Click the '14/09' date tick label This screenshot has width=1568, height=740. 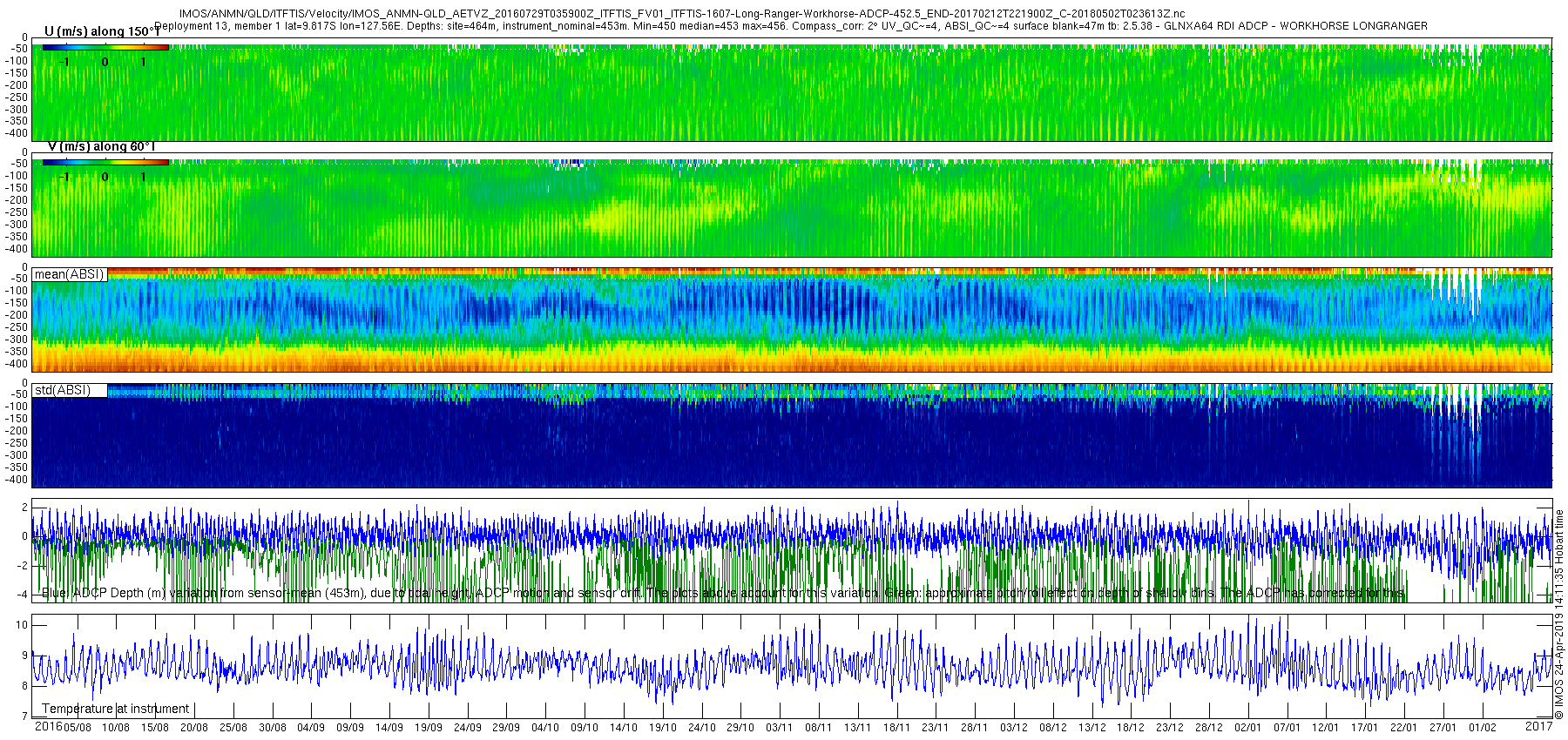click(389, 727)
